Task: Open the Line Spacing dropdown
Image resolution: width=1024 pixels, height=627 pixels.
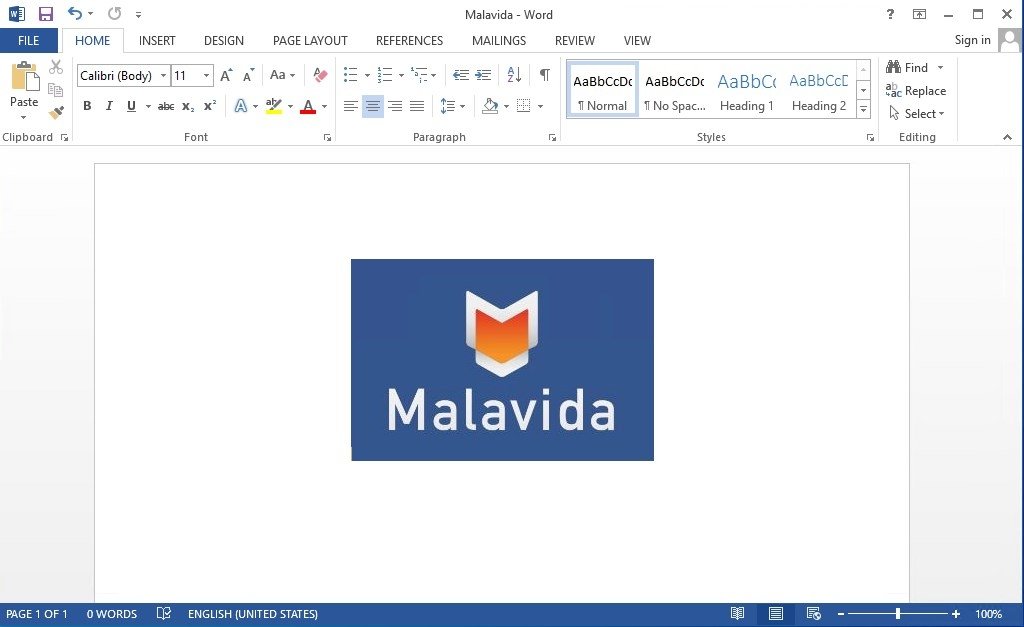Action: coord(452,105)
